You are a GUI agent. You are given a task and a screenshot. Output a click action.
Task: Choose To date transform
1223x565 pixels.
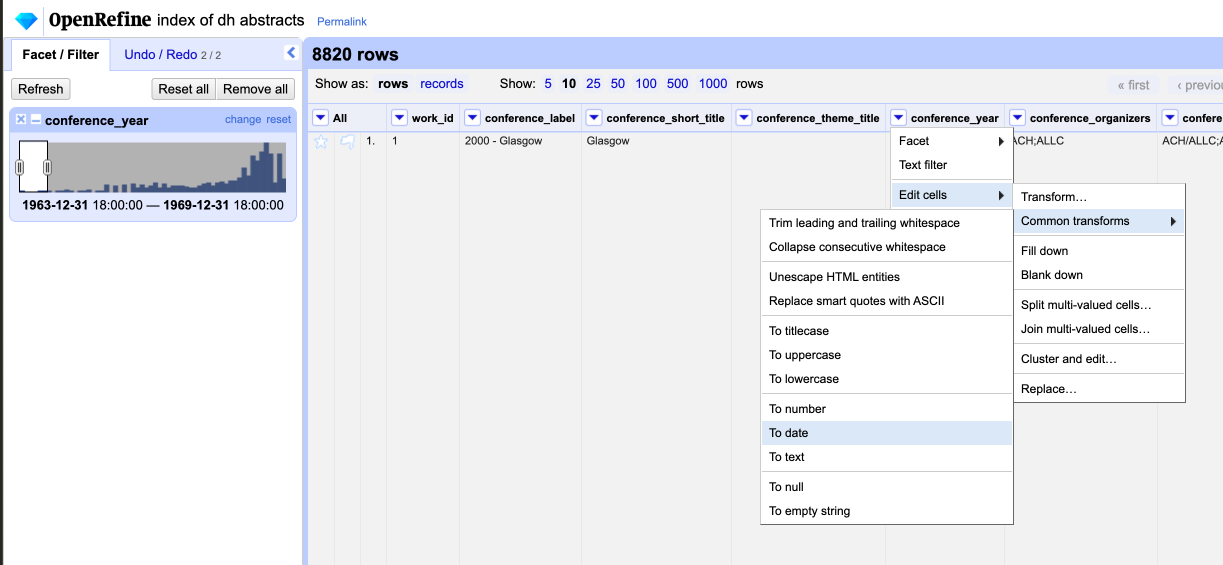pos(788,433)
